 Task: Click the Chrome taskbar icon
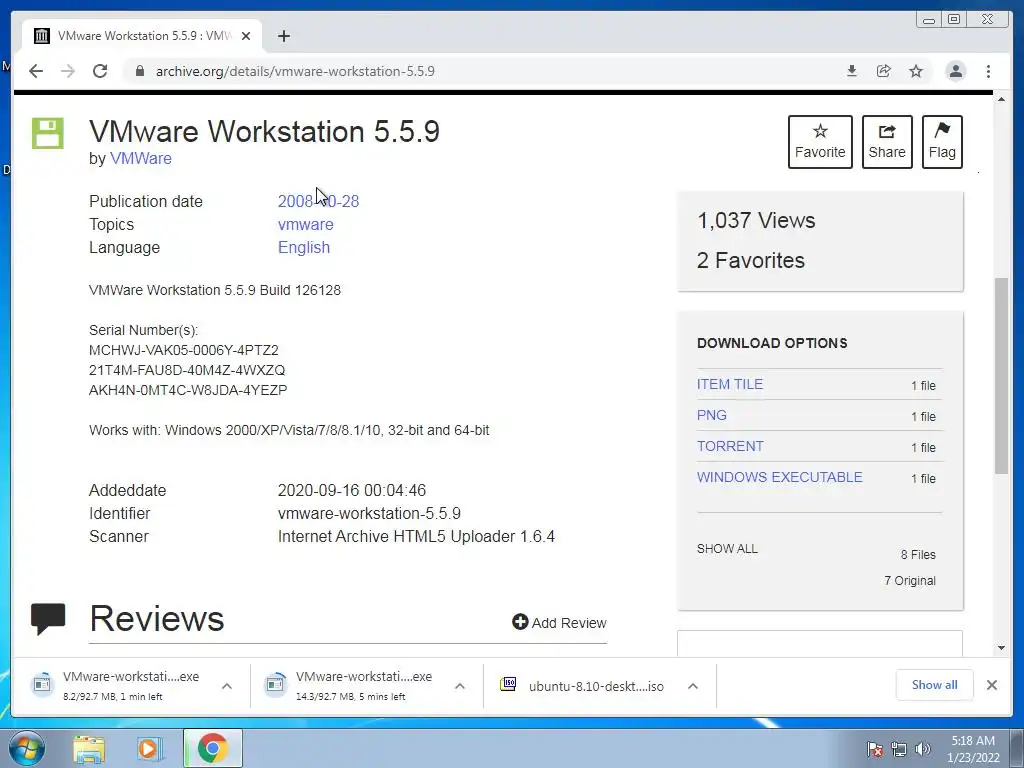212,748
